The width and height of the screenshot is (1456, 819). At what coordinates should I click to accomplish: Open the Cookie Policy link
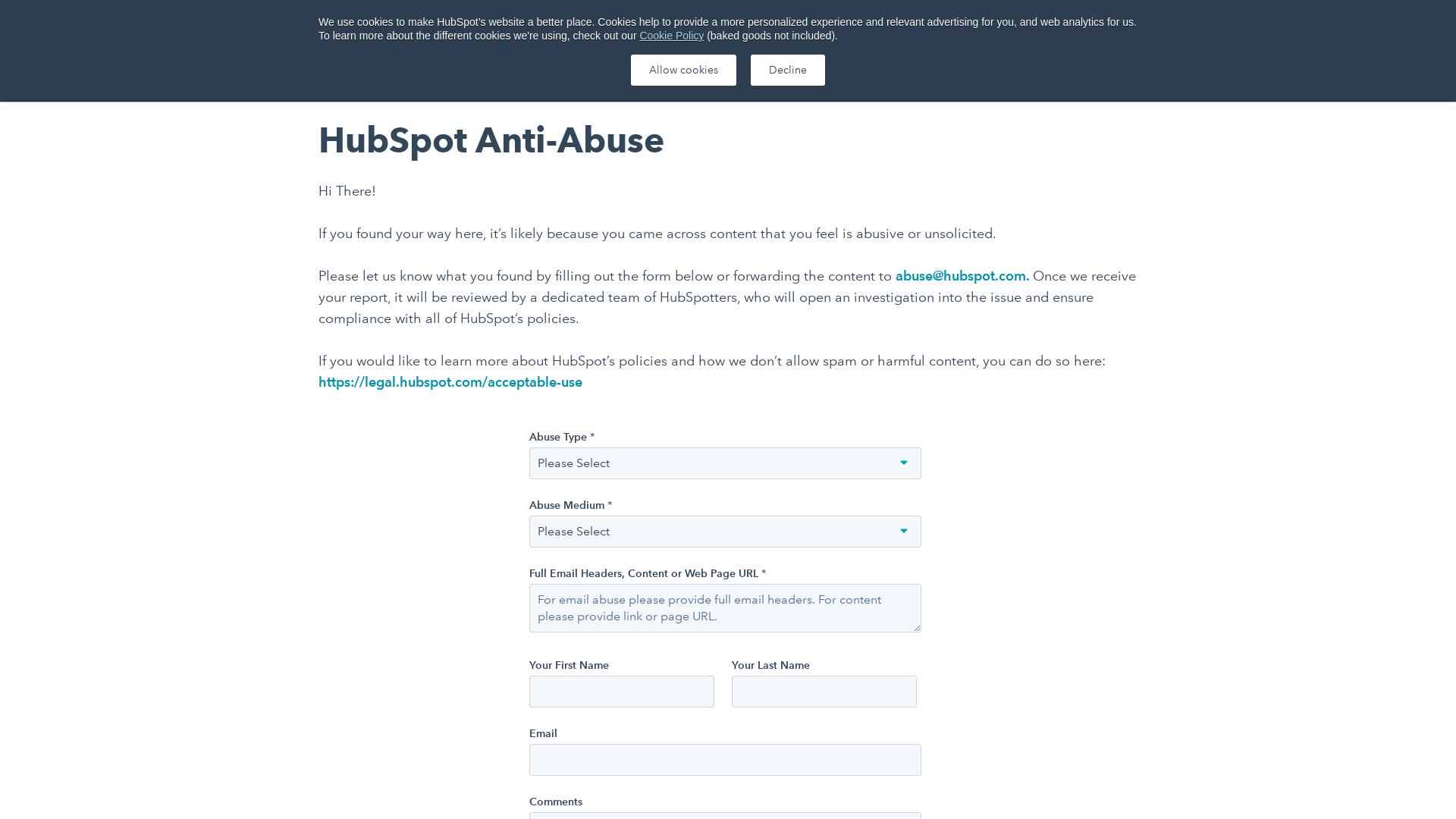(671, 35)
